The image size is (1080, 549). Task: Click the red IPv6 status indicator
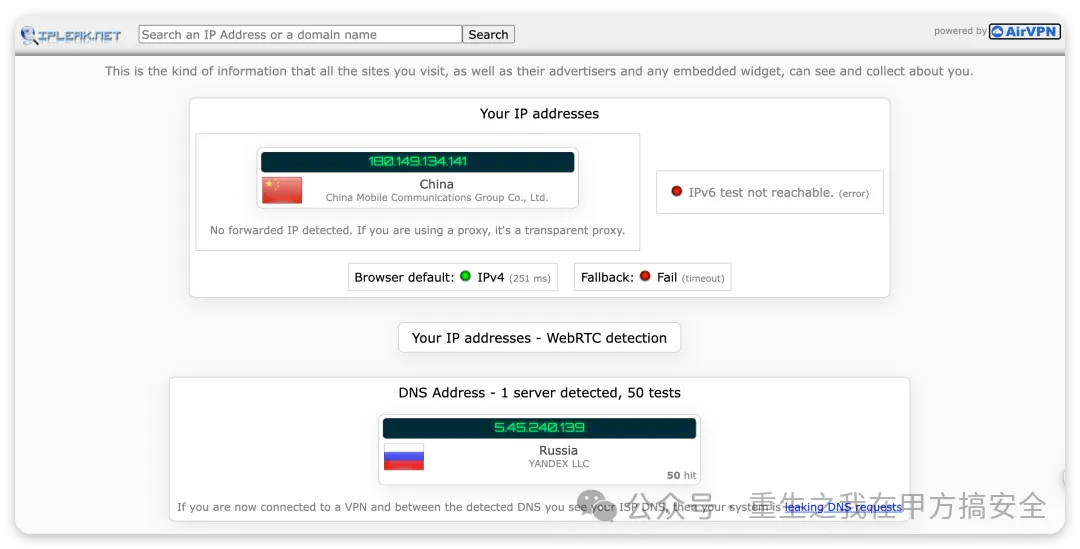[677, 192]
